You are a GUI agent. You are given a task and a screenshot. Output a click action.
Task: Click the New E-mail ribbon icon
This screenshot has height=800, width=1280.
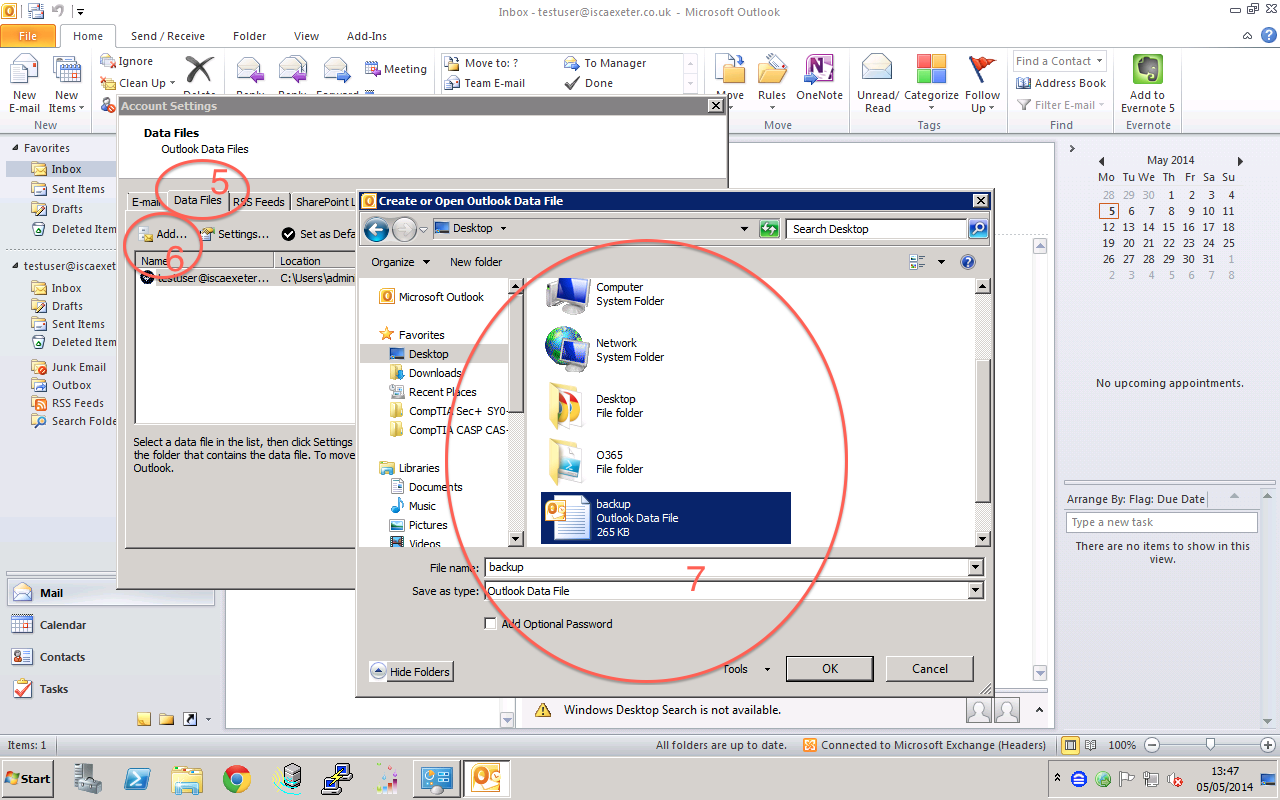tap(24, 84)
